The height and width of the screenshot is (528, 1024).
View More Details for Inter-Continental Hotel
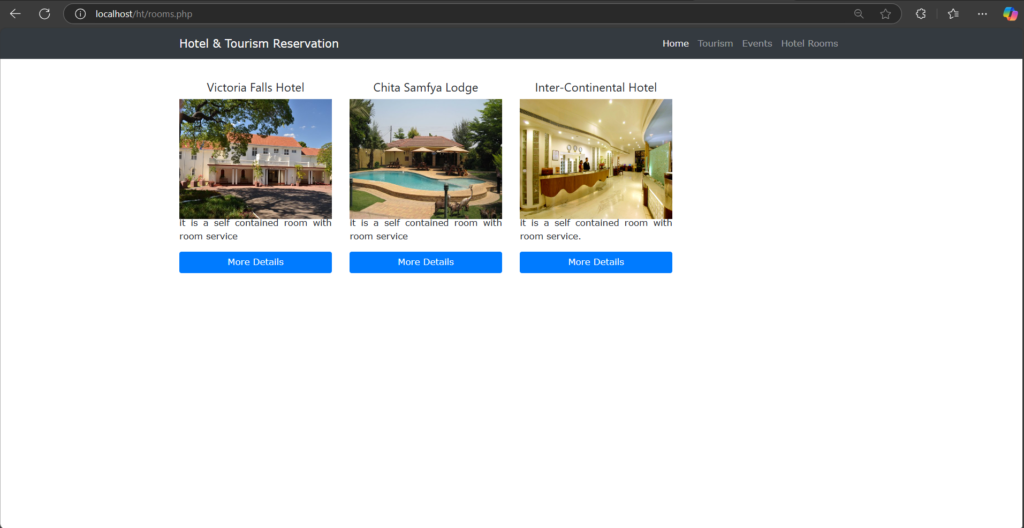(x=596, y=262)
